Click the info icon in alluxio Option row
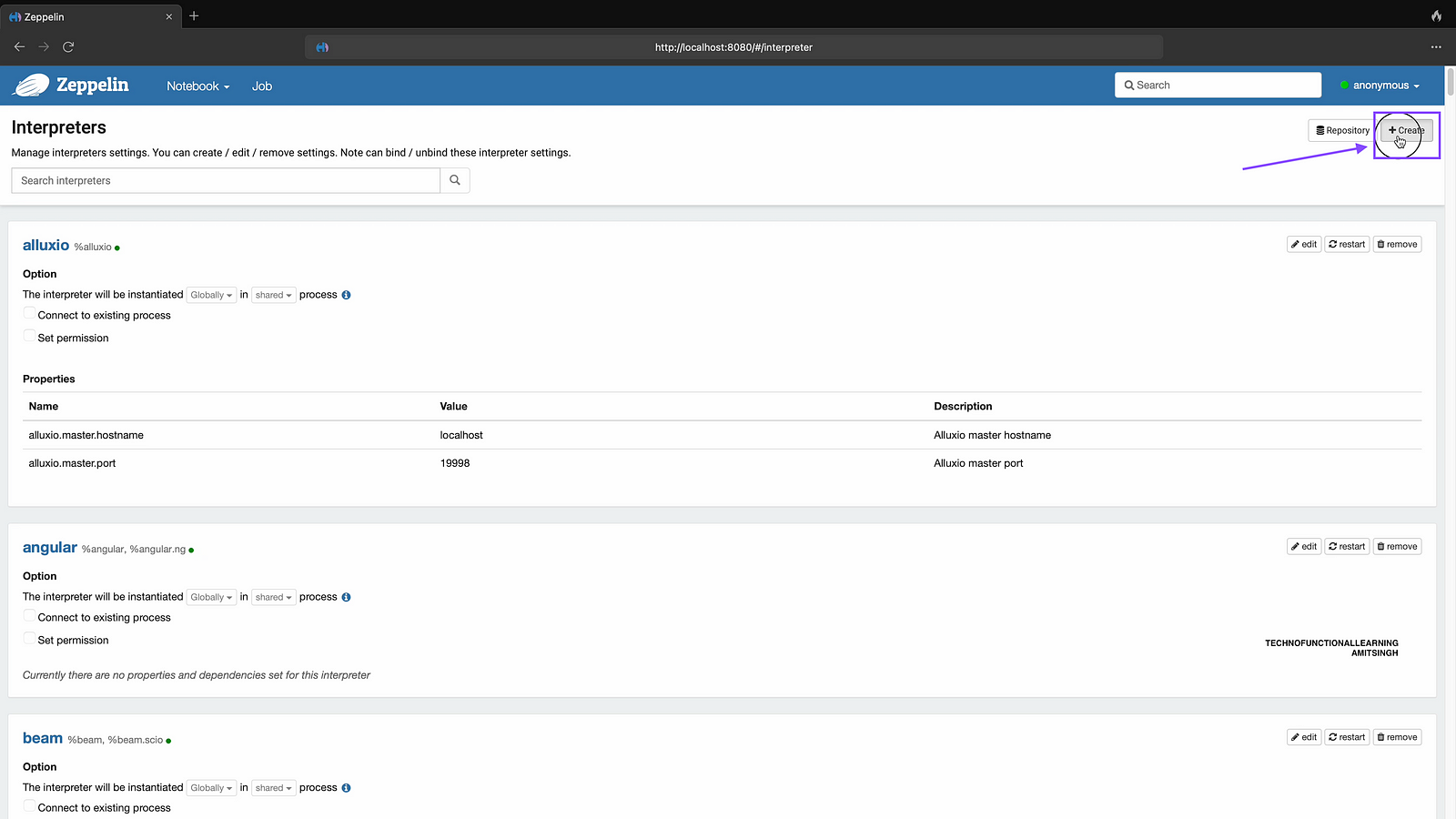This screenshot has height=819, width=1456. pos(346,295)
